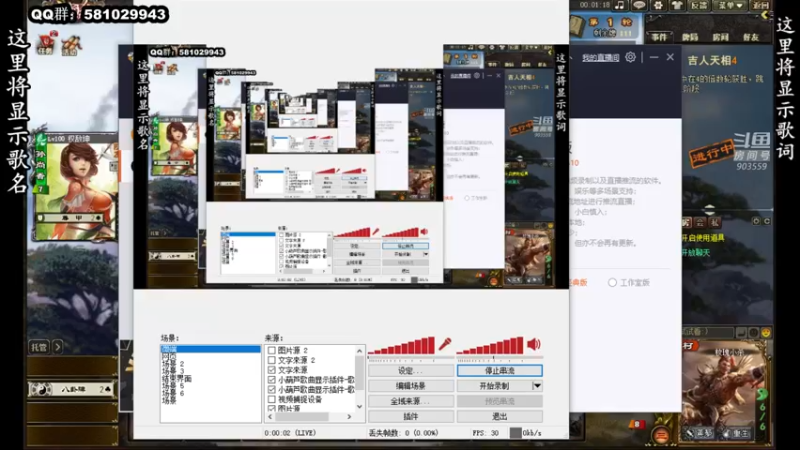
Task: Select scene 场景 6 in scenes list
Action: [173, 393]
